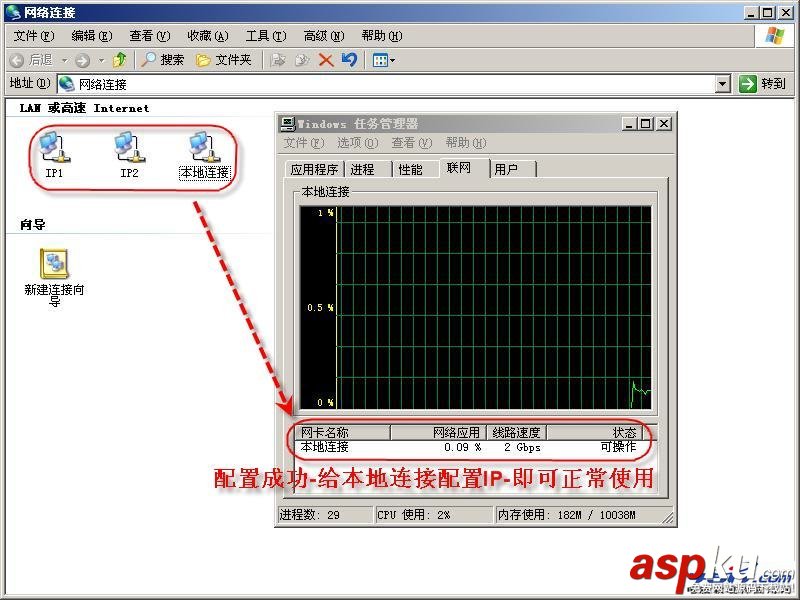Sort by 状态 column header
This screenshot has height=600, width=800.
coord(594,433)
